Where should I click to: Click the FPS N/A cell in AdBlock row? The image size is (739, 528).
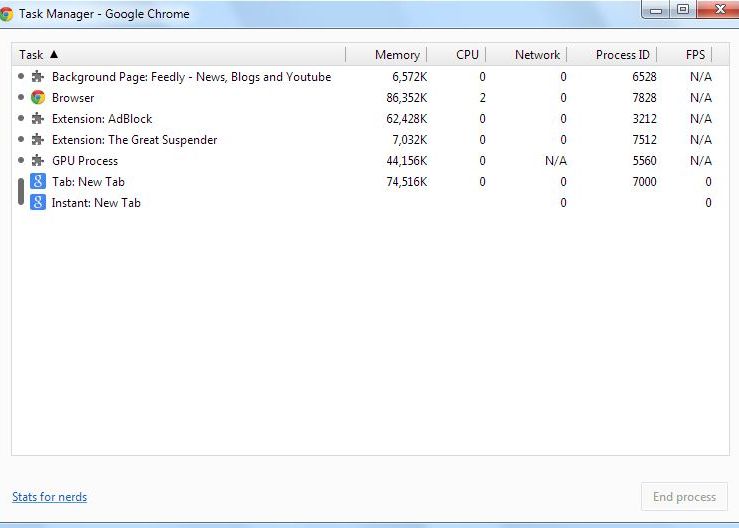700,119
